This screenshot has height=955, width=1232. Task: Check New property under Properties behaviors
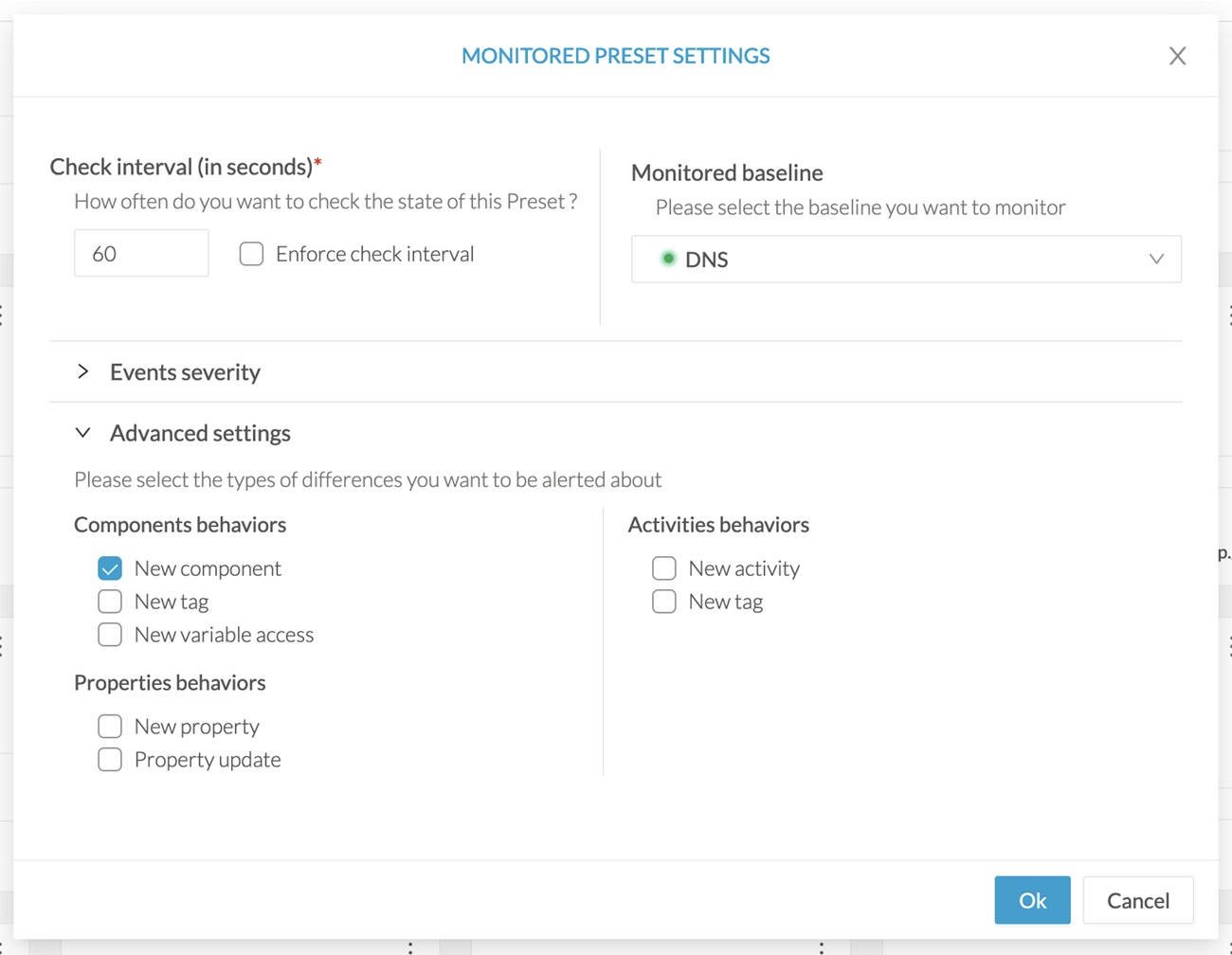pos(110,726)
